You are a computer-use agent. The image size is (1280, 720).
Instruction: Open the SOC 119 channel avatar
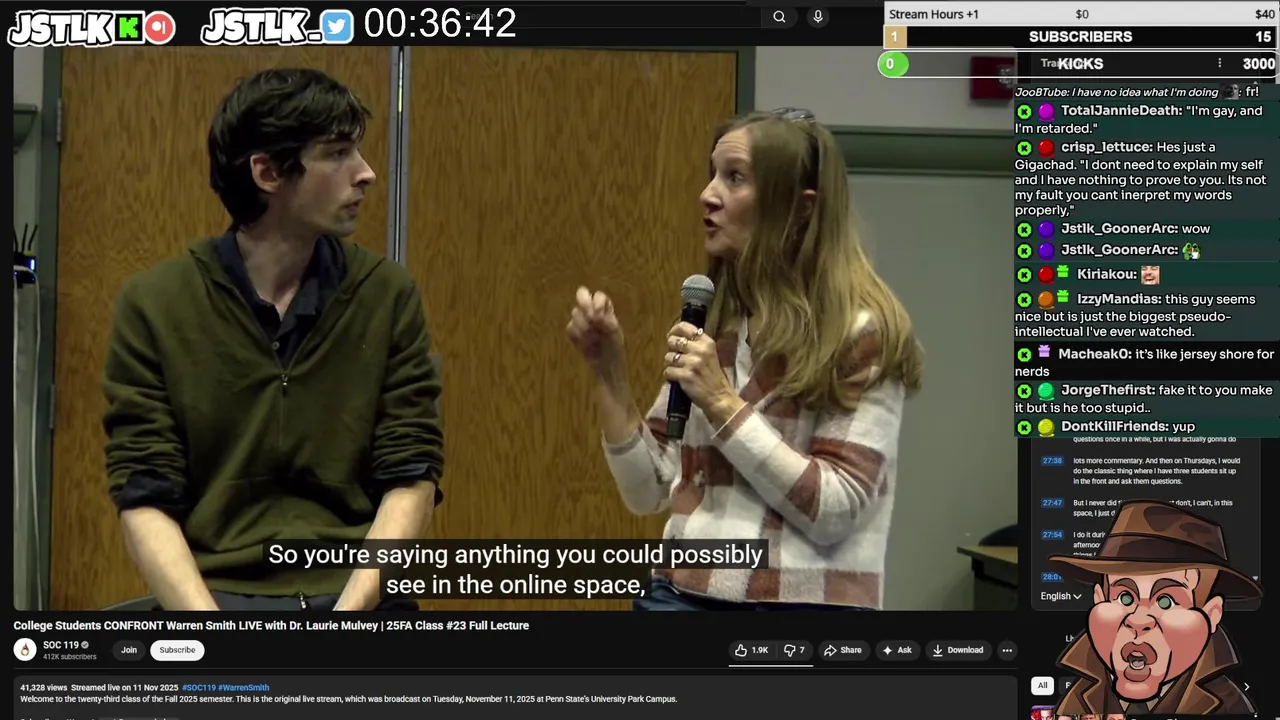[x=25, y=650]
